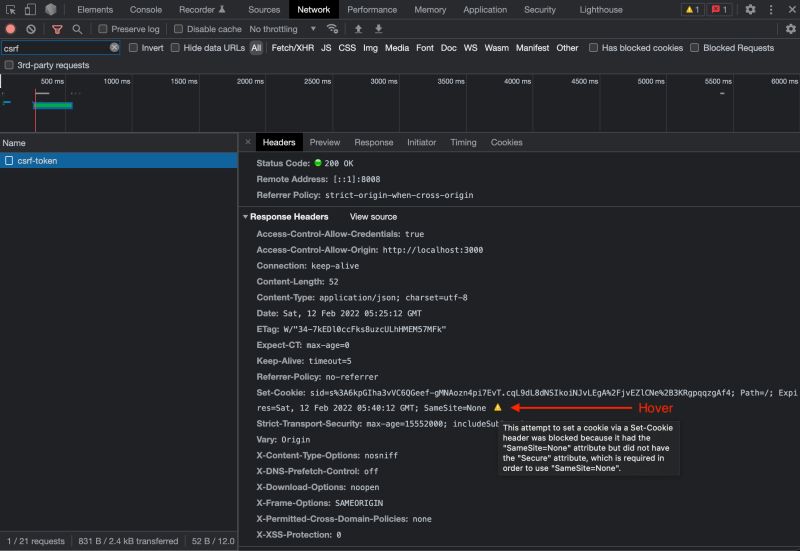Click the 3D cube icon in toolbar
Viewport: 800px width, 551px height.
51,9
